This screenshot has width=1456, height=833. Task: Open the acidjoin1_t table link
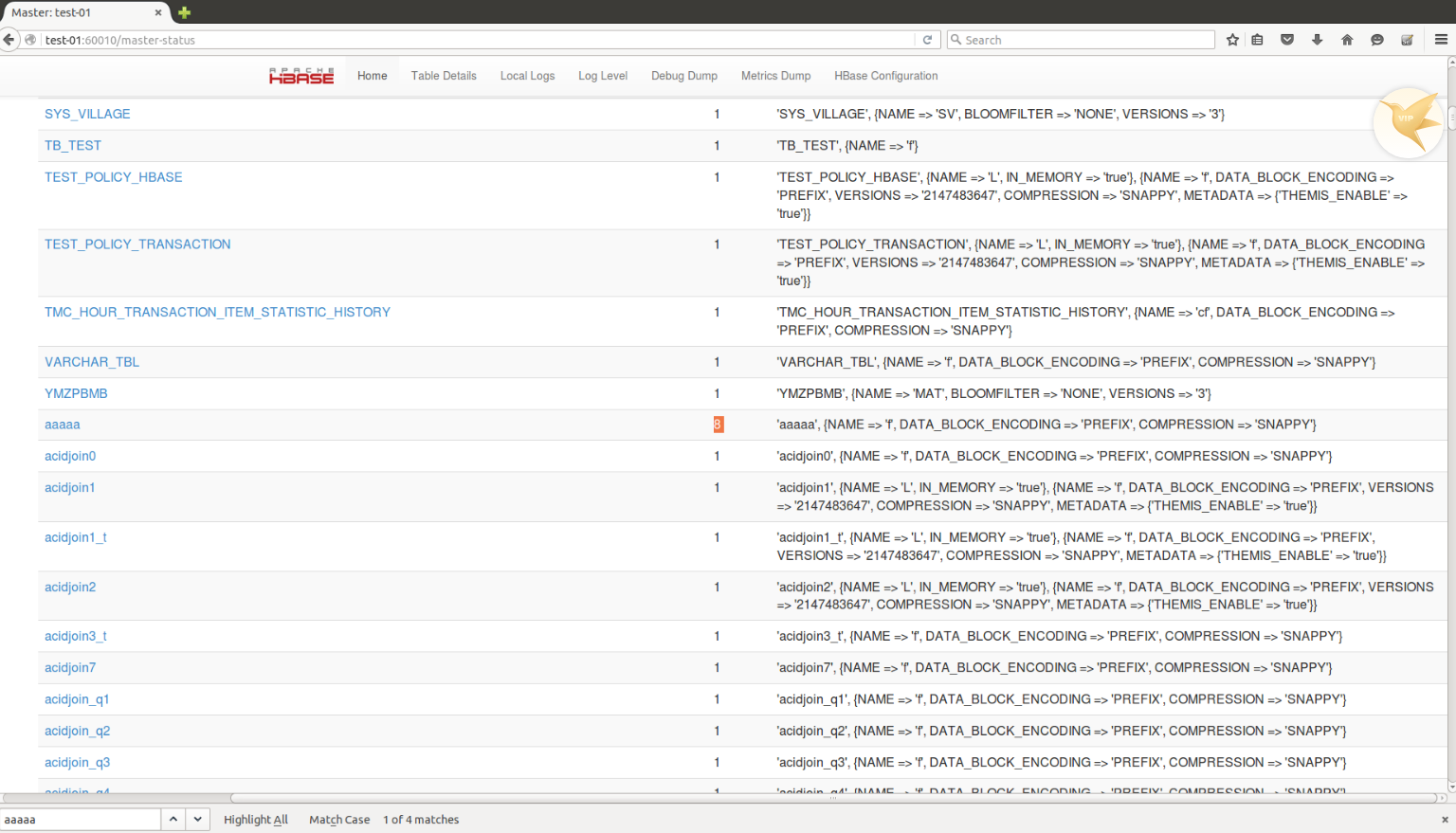[x=76, y=537]
